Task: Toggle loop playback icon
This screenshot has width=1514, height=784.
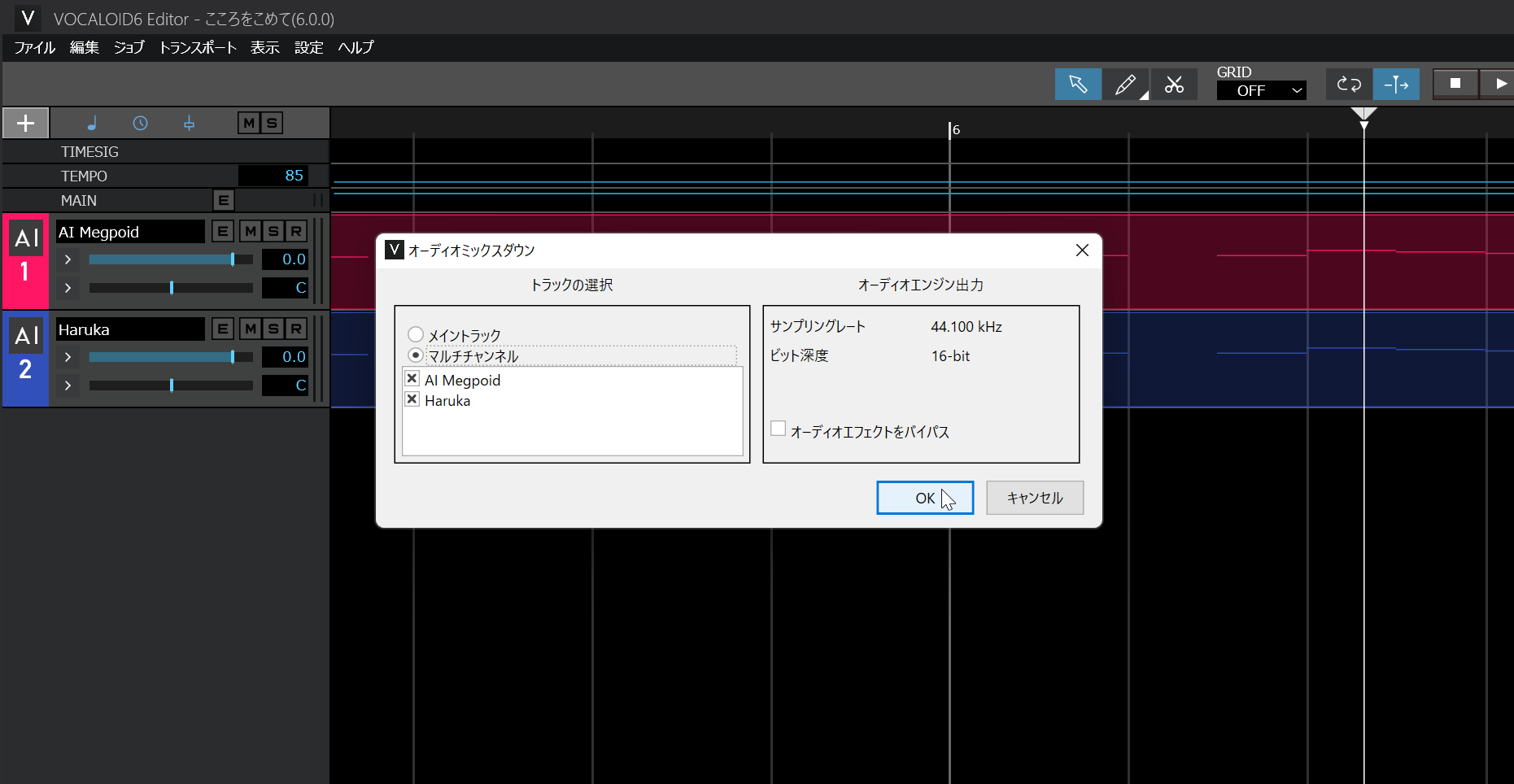Action: [1349, 84]
